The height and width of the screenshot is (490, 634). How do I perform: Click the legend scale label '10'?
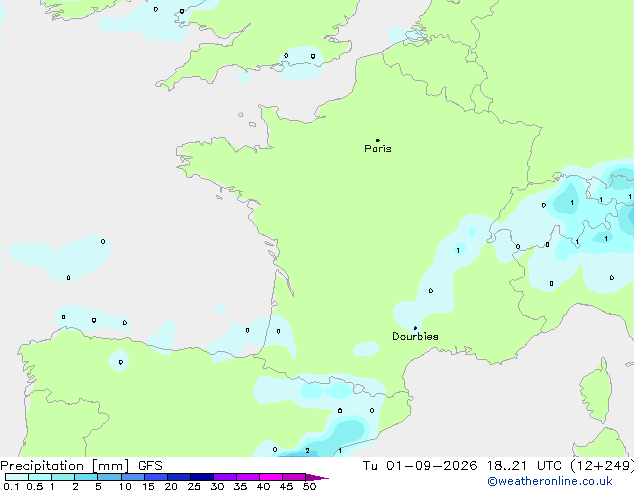(x=125, y=486)
